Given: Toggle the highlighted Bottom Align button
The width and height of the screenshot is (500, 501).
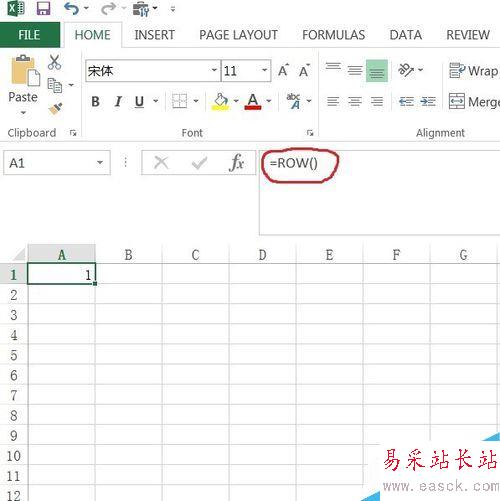Looking at the screenshot, I should [377, 70].
